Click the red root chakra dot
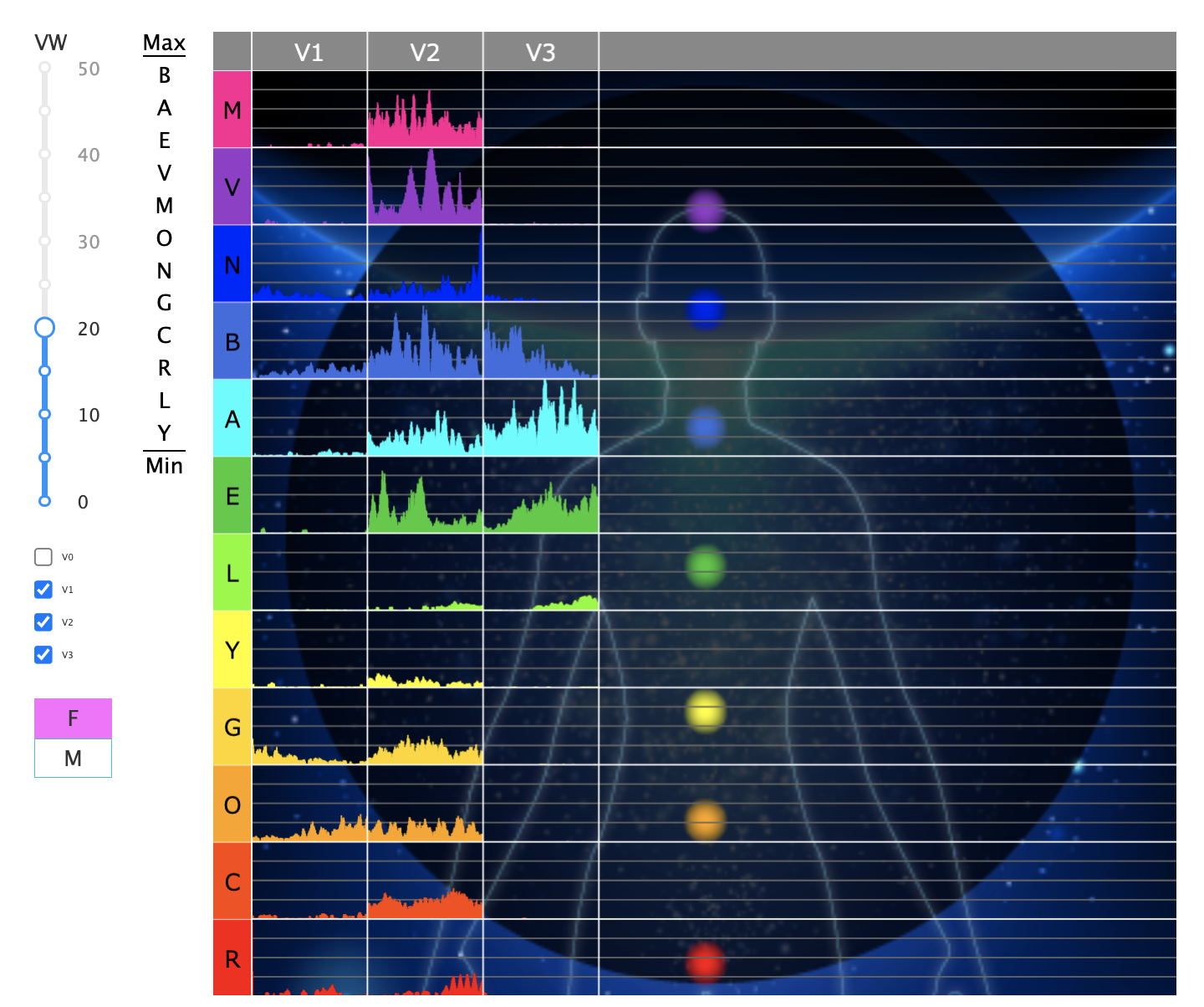 [x=705, y=962]
